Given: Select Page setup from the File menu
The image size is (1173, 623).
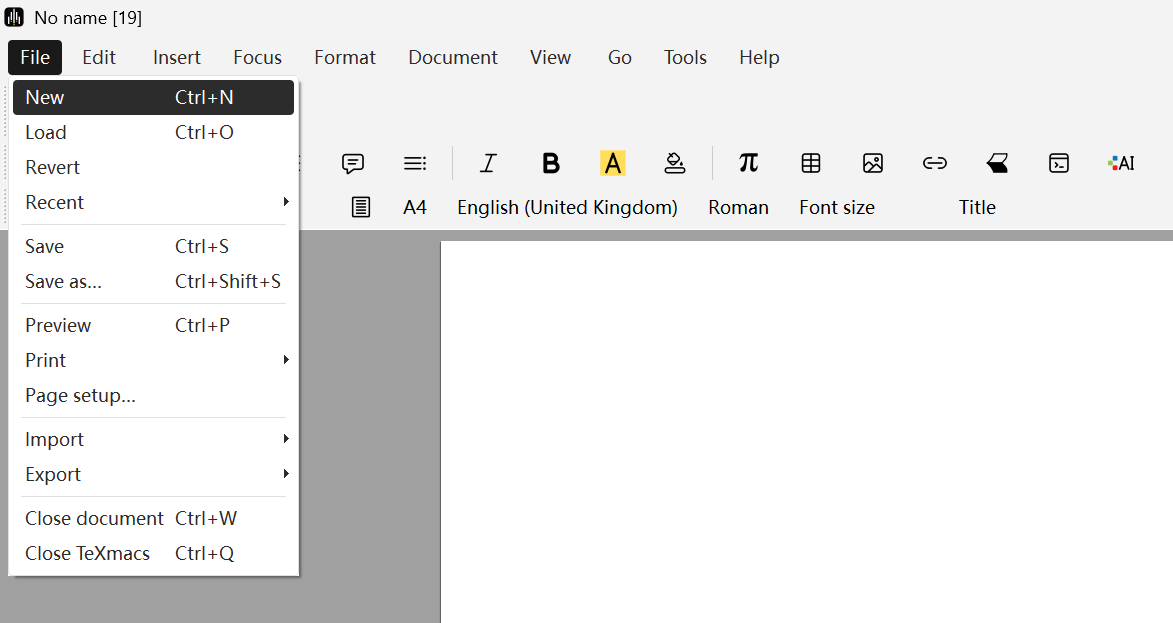Looking at the screenshot, I should coord(81,395).
